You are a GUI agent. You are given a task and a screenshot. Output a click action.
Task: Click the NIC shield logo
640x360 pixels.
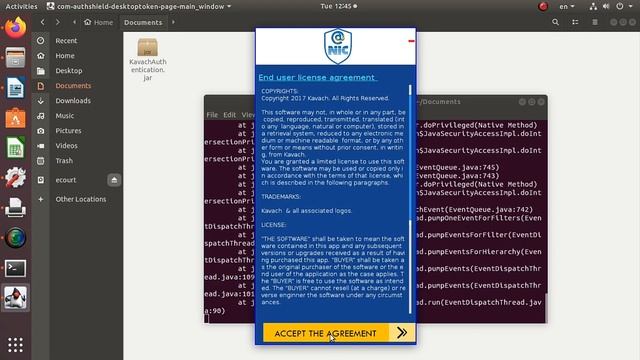338,46
